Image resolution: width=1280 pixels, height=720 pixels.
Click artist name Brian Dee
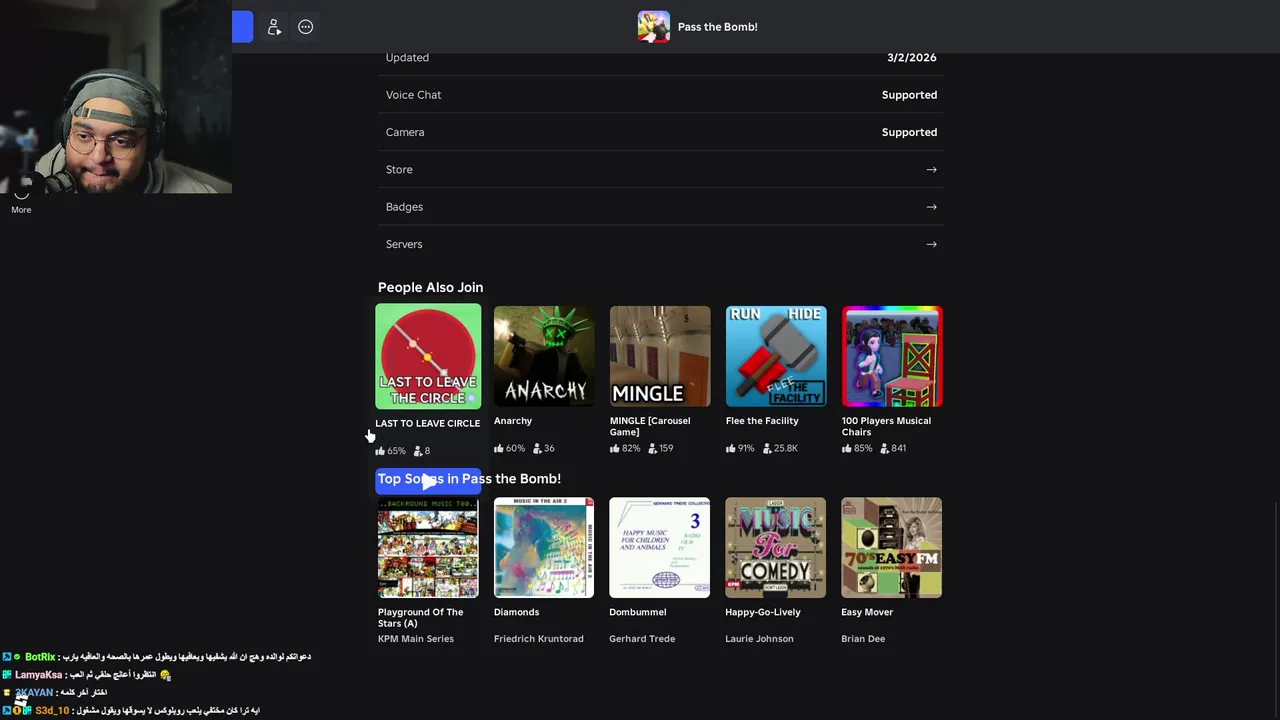pyautogui.click(x=863, y=639)
